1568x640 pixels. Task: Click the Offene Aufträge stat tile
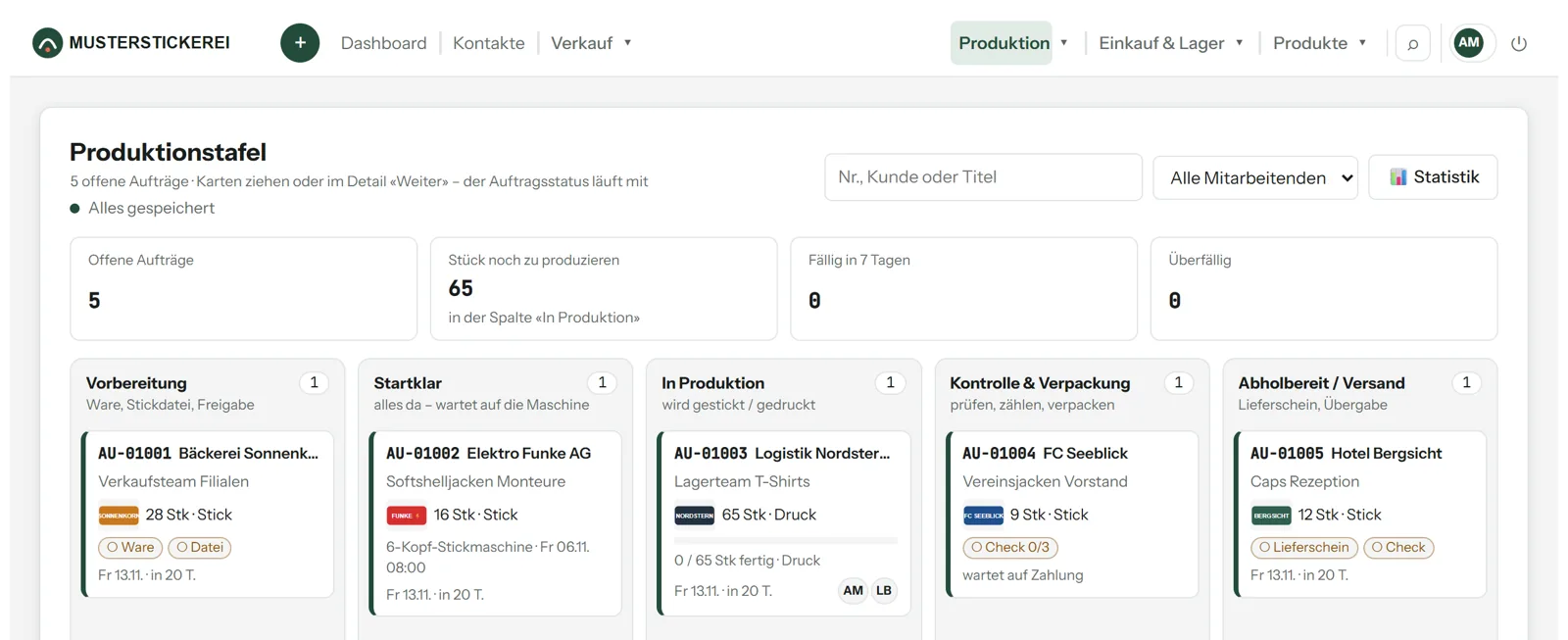(x=243, y=289)
